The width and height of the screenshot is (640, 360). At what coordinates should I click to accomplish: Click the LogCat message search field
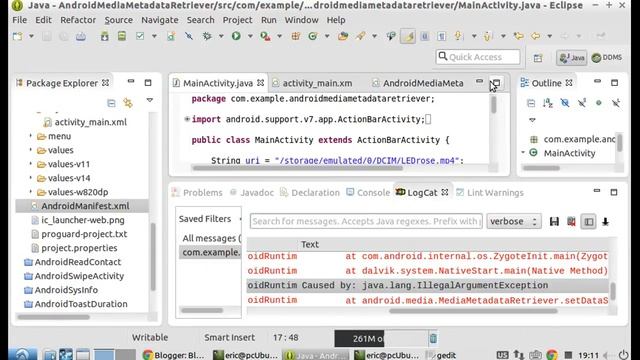pyautogui.click(x=366, y=221)
